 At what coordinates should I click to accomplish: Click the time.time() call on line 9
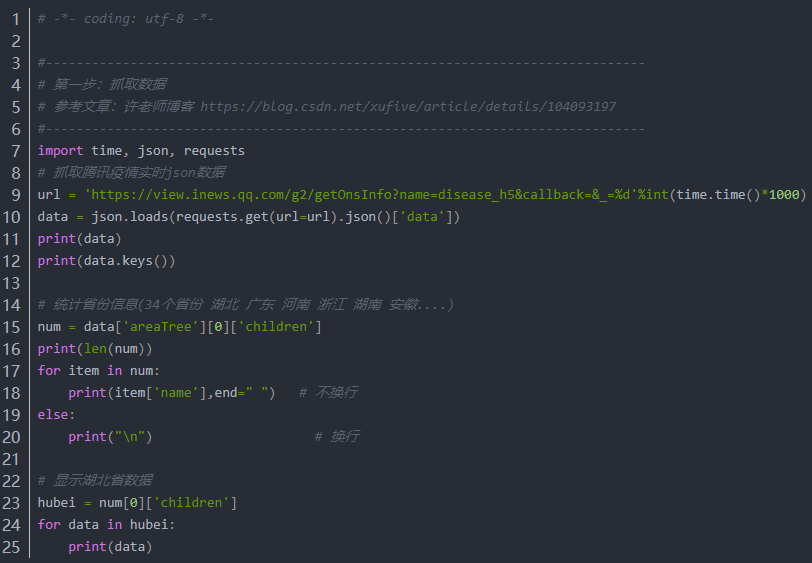[x=718, y=195]
